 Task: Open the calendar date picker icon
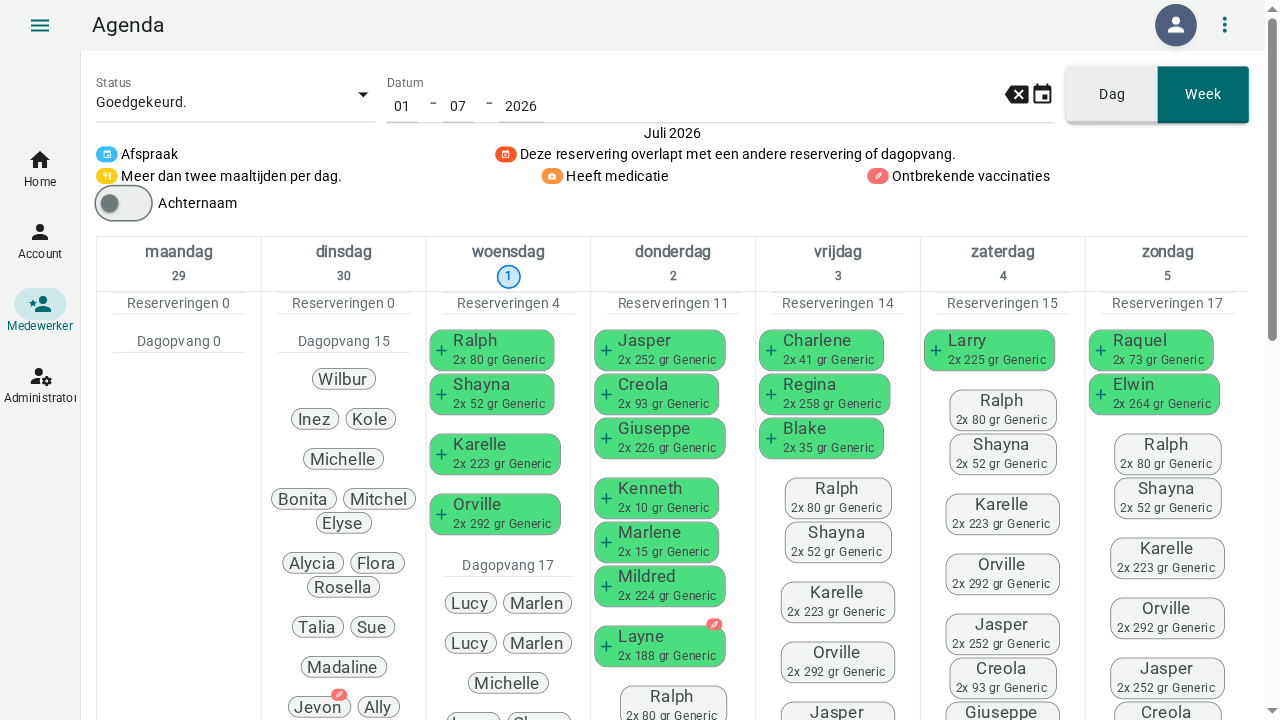tap(1042, 95)
